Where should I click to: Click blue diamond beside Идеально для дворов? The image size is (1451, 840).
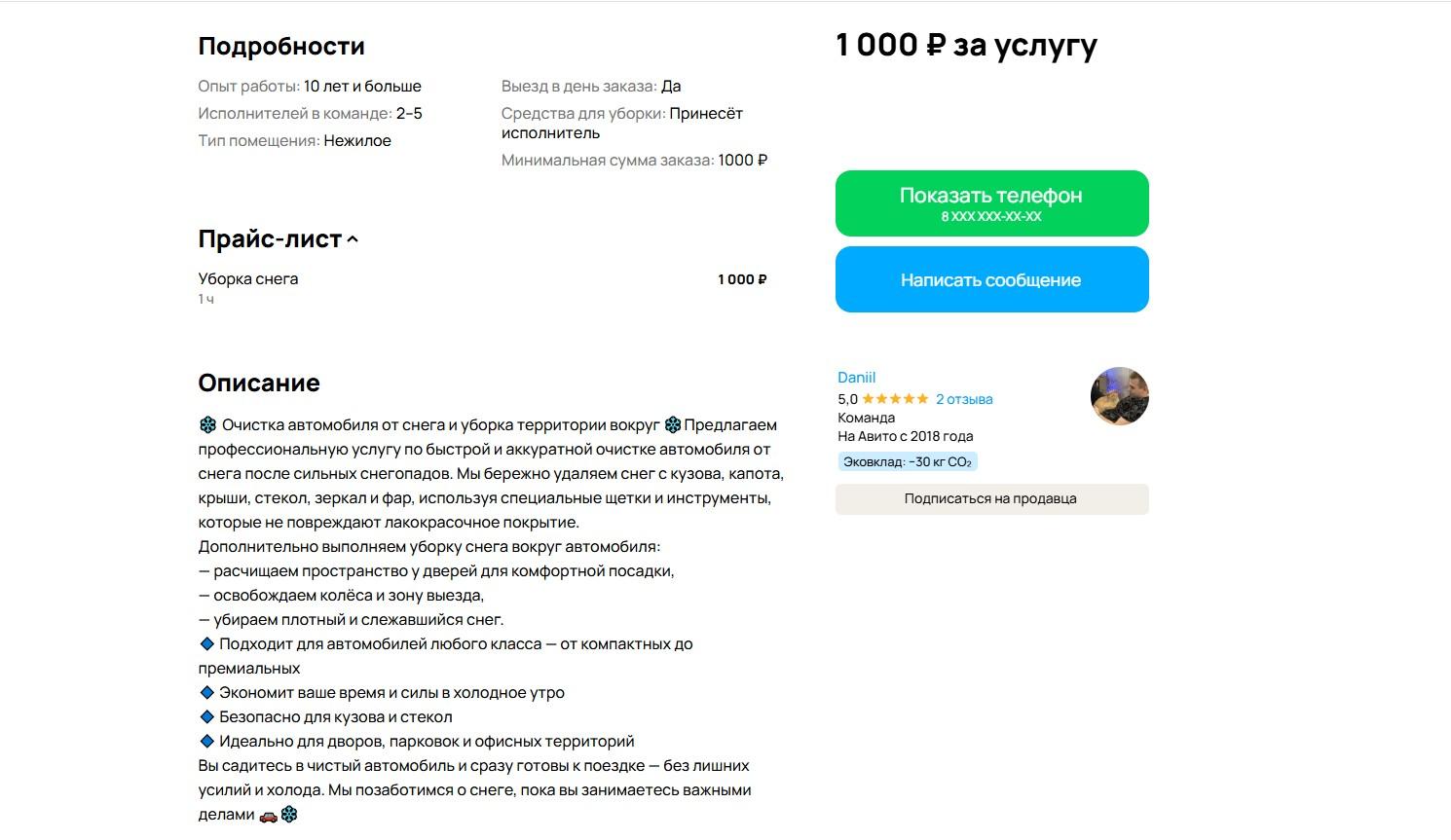click(206, 741)
